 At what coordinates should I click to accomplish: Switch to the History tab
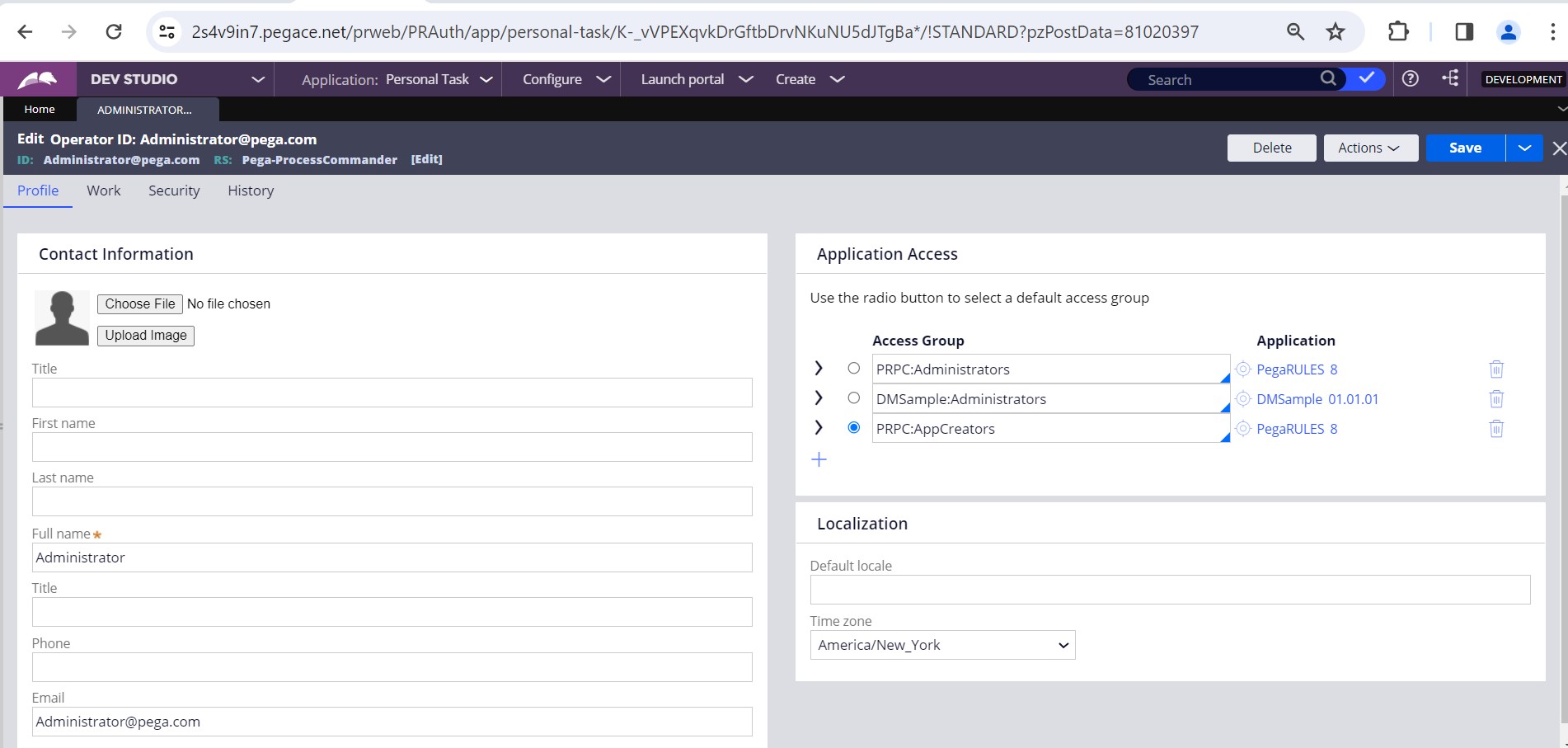pyautogui.click(x=251, y=191)
